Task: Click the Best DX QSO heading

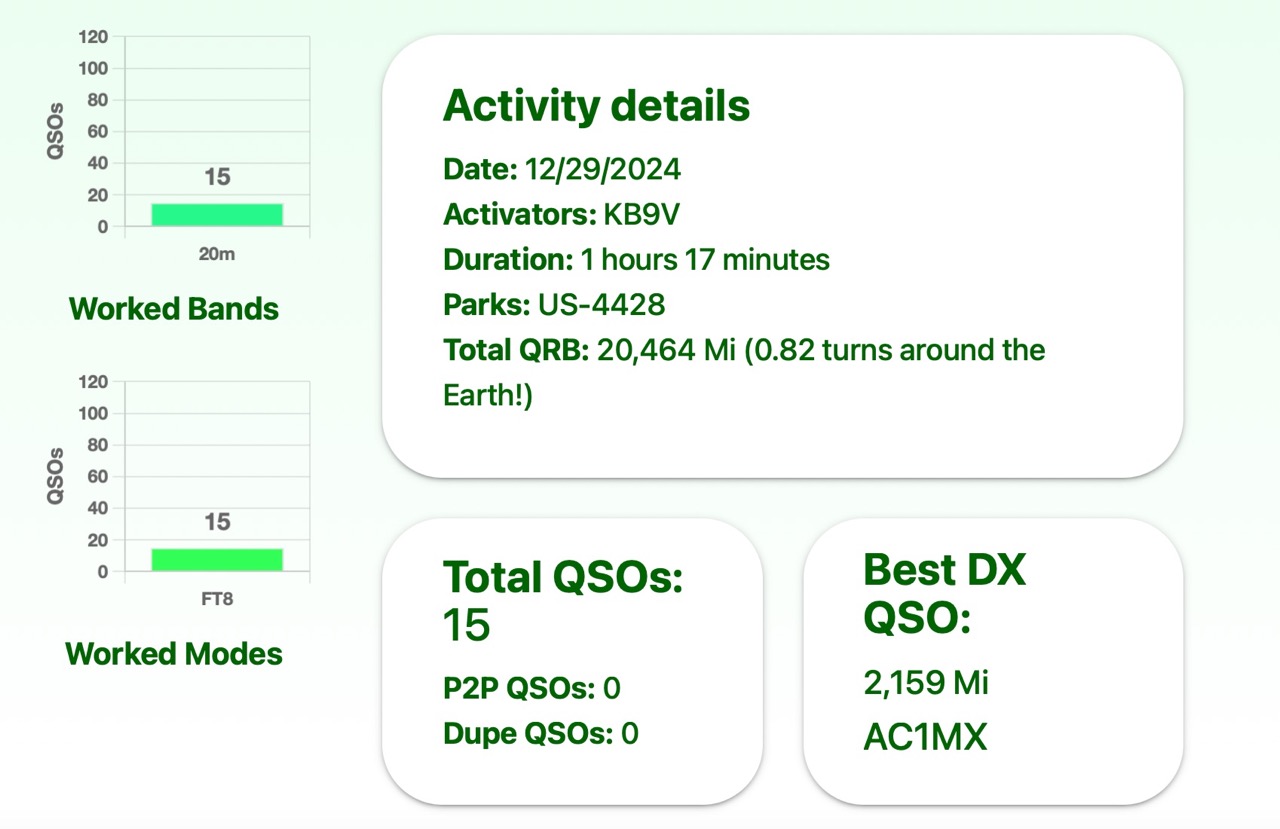Action: 944,594
